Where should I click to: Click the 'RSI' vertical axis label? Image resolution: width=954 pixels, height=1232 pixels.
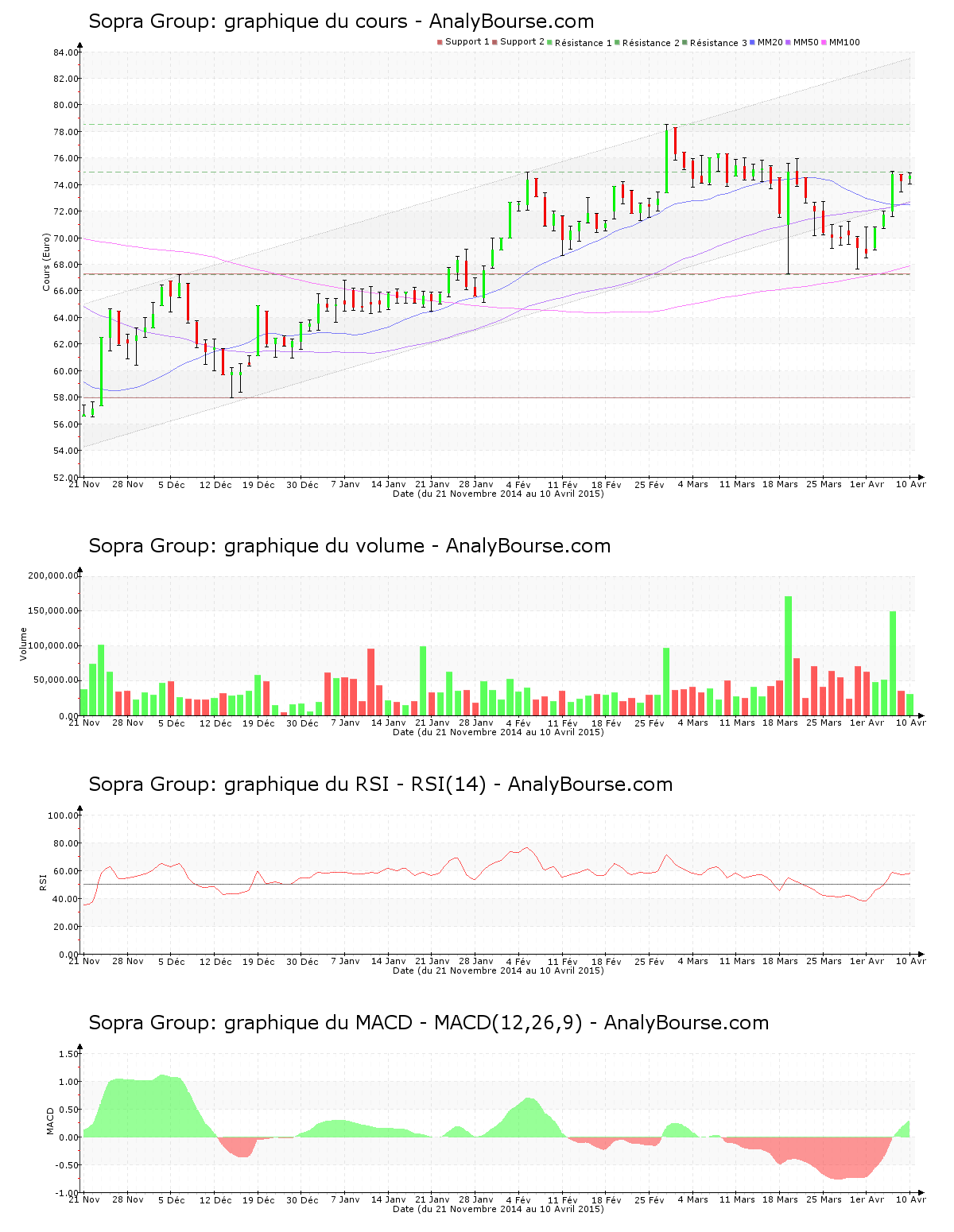(43, 881)
